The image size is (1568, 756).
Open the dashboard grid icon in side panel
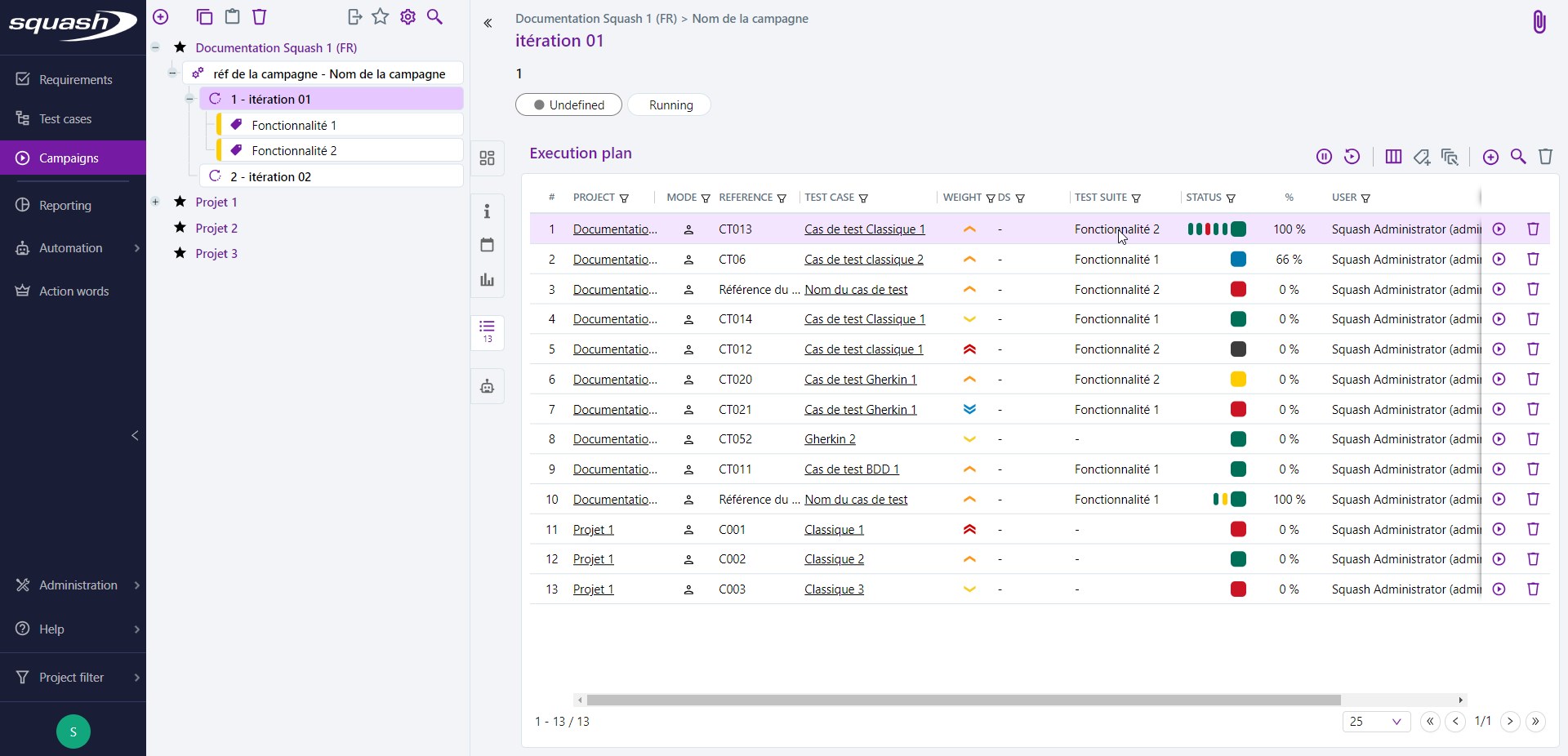(x=488, y=158)
